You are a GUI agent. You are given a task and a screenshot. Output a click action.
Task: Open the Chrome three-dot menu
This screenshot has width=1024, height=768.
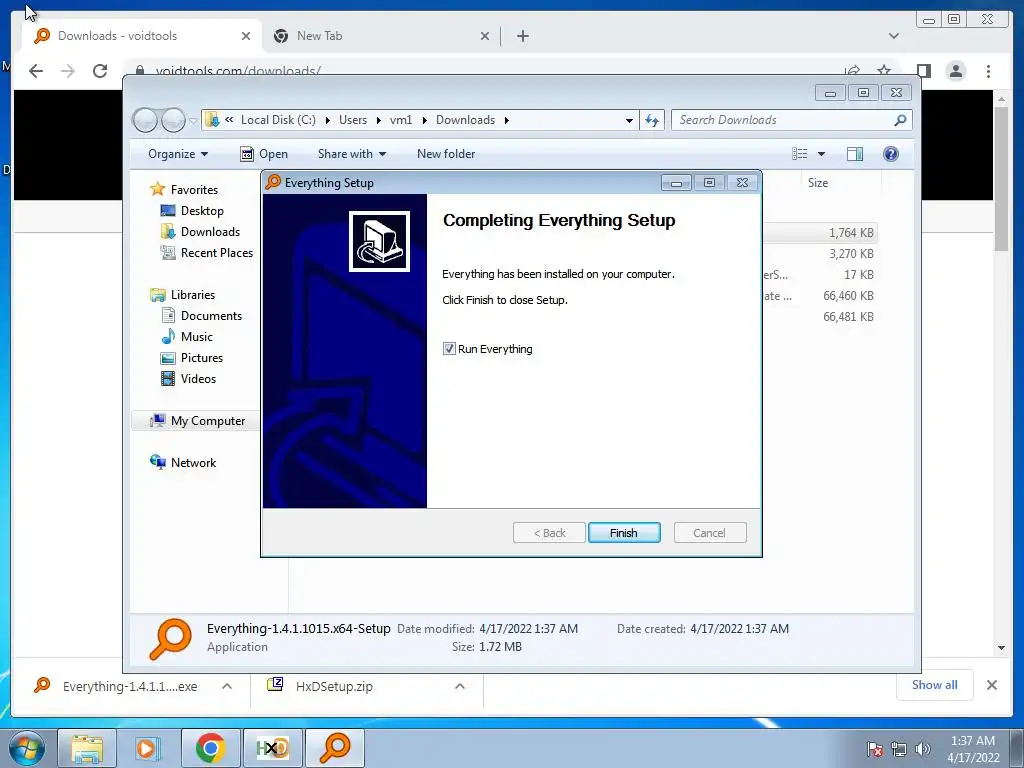[989, 71]
